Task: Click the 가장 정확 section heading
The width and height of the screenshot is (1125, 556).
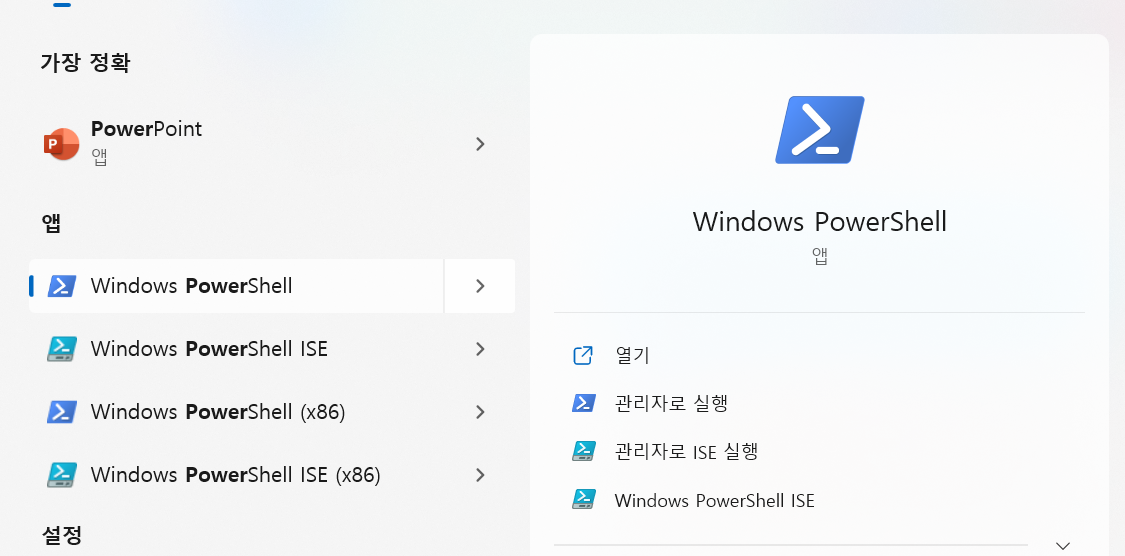Action: pyautogui.click(x=85, y=63)
